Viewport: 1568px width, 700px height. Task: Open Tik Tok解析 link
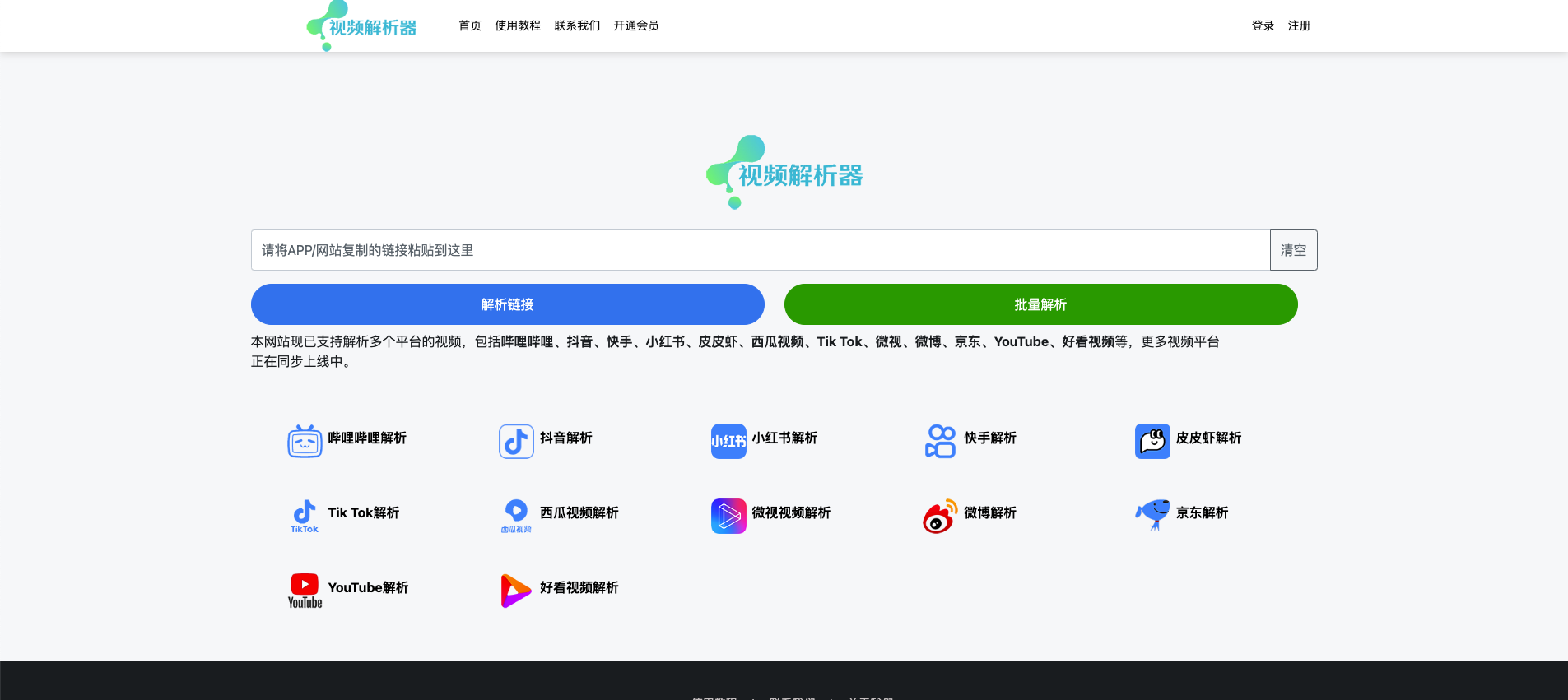364,512
